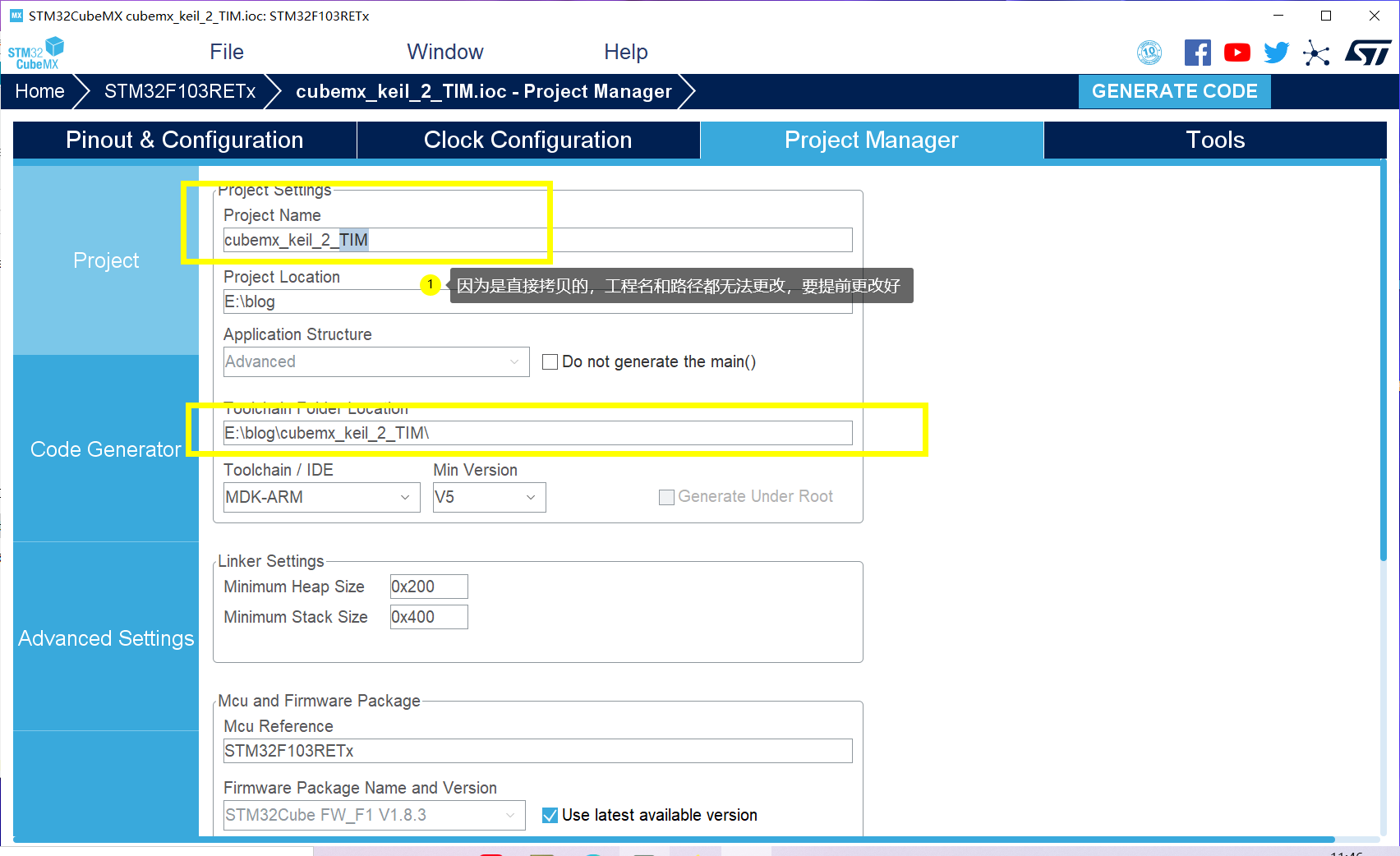The width and height of the screenshot is (1400, 856).
Task: Expand the Application Structure dropdown
Action: click(376, 361)
